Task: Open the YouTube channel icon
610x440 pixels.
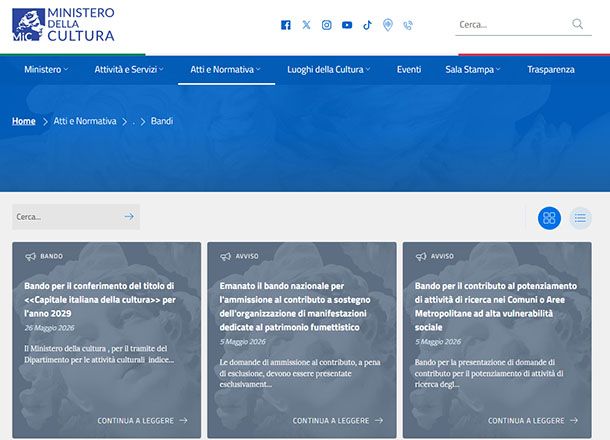Action: (x=347, y=25)
